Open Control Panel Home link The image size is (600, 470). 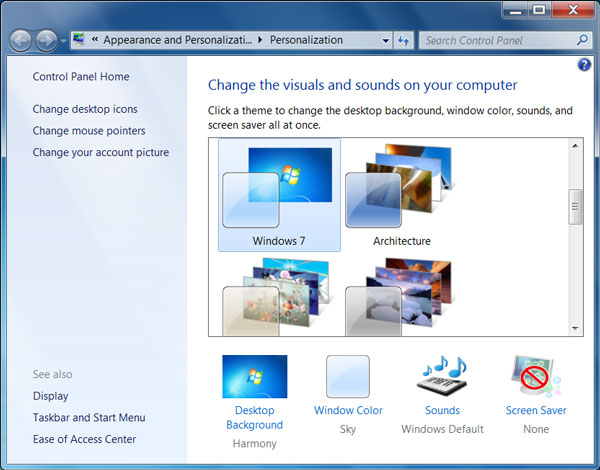81,77
